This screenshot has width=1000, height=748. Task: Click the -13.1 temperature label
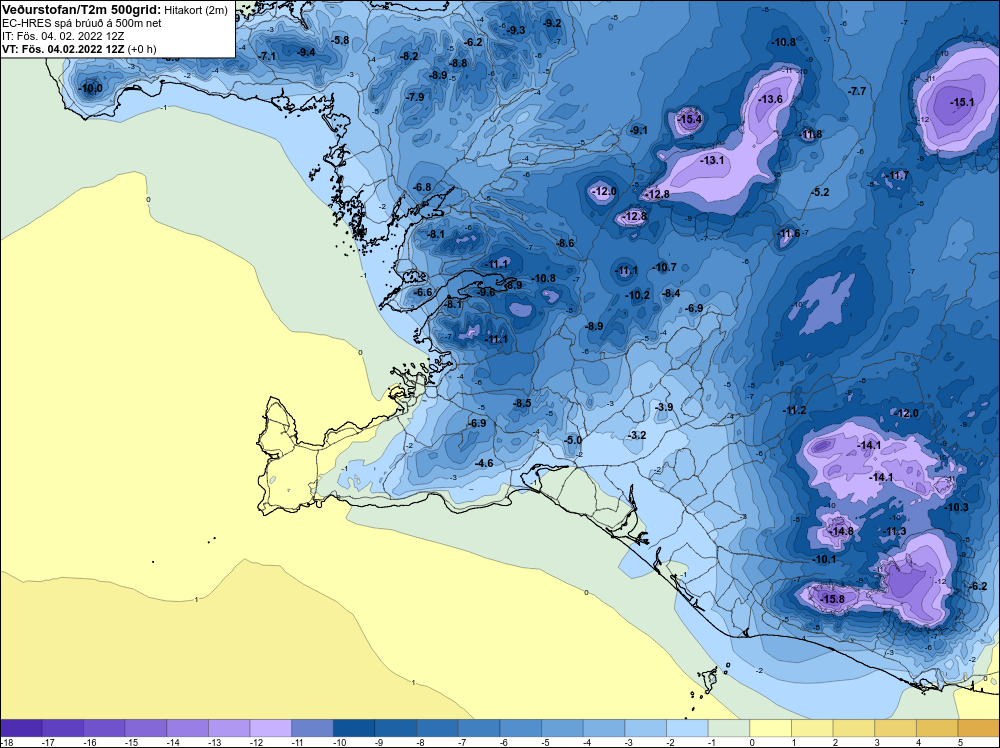click(x=712, y=160)
